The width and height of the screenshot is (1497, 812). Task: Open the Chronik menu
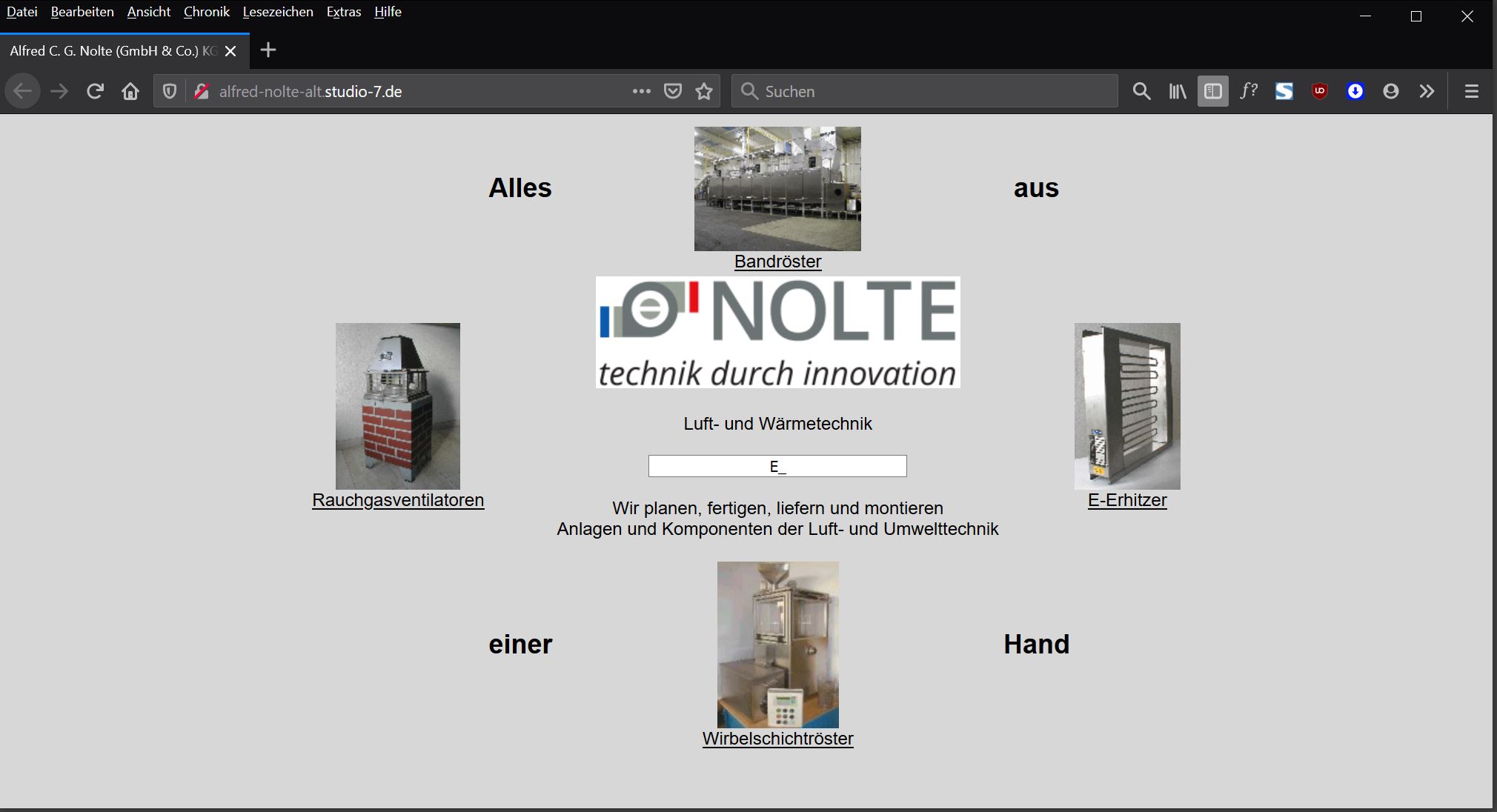[x=207, y=12]
